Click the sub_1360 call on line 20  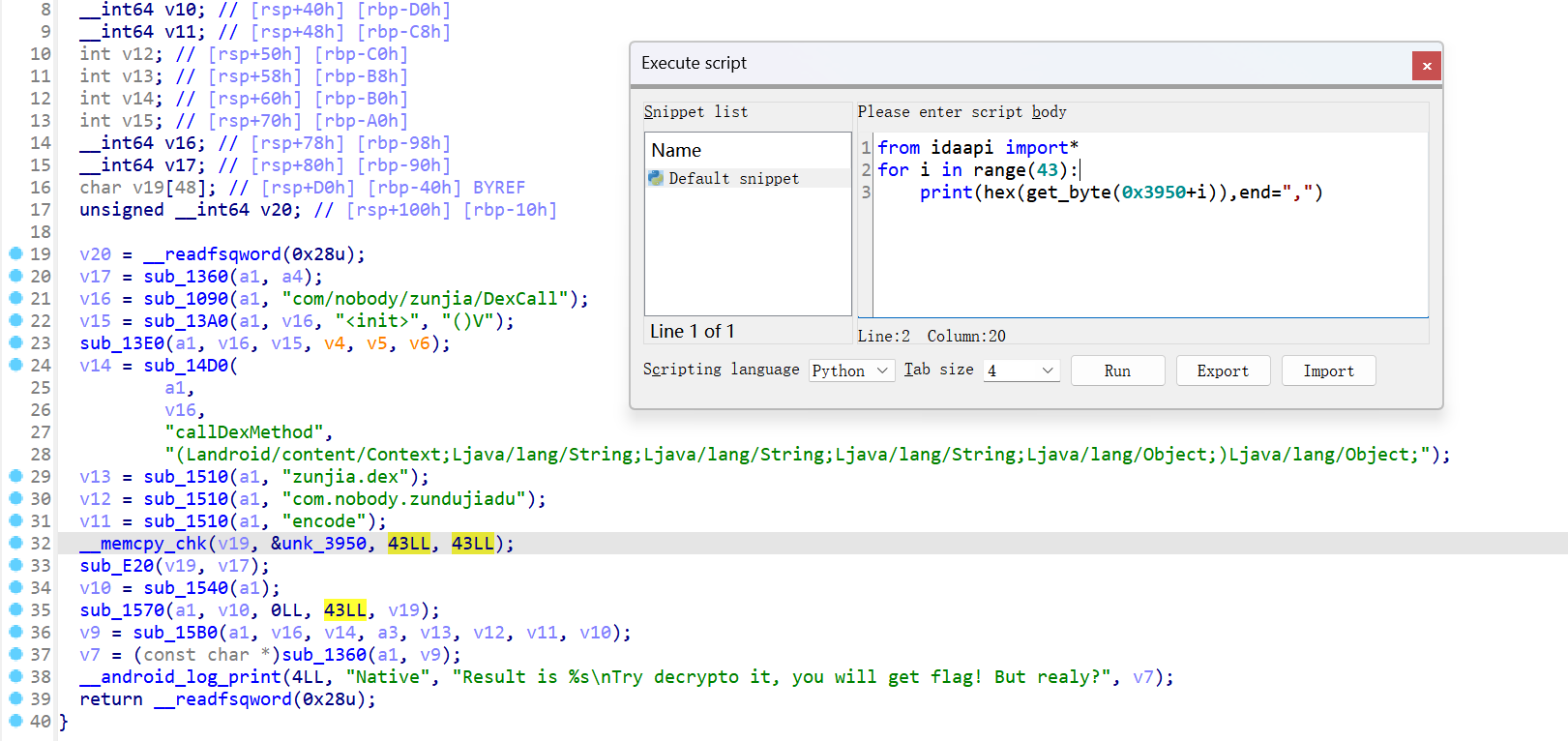click(x=186, y=277)
